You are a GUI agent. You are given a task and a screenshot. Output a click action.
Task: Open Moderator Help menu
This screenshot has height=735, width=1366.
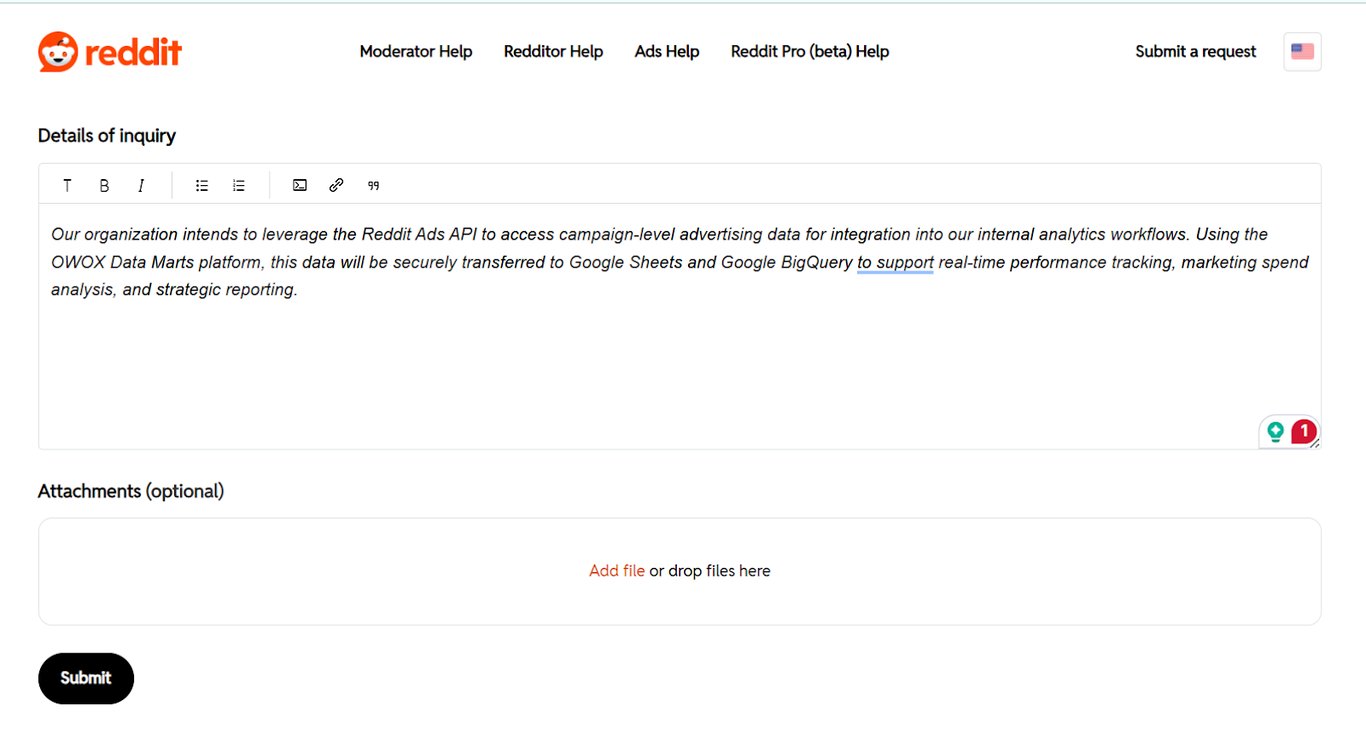(x=416, y=51)
